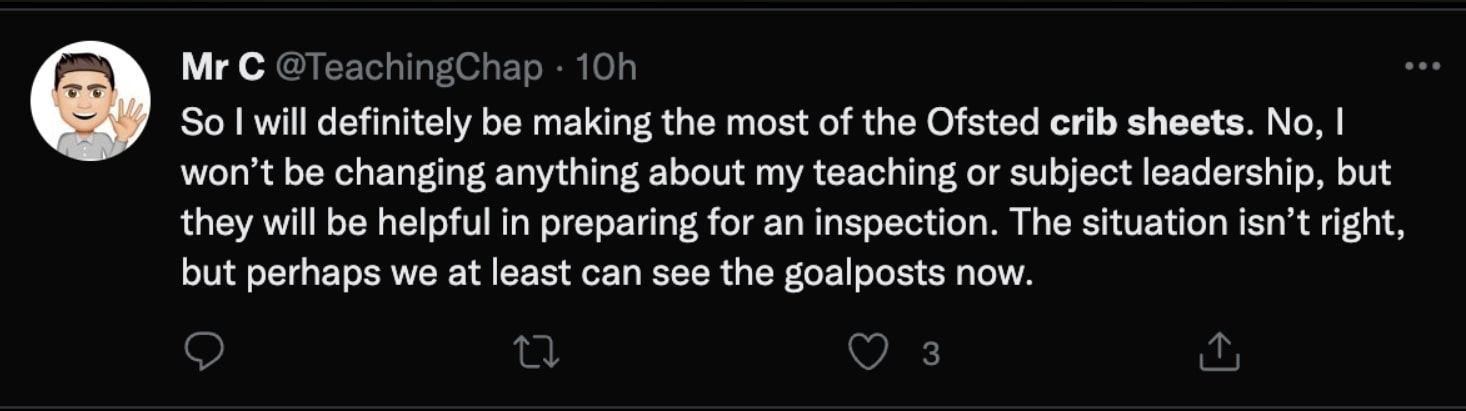Screen dimensions: 1466x411
Task: Retweet this post by Mr C
Action: [535, 351]
